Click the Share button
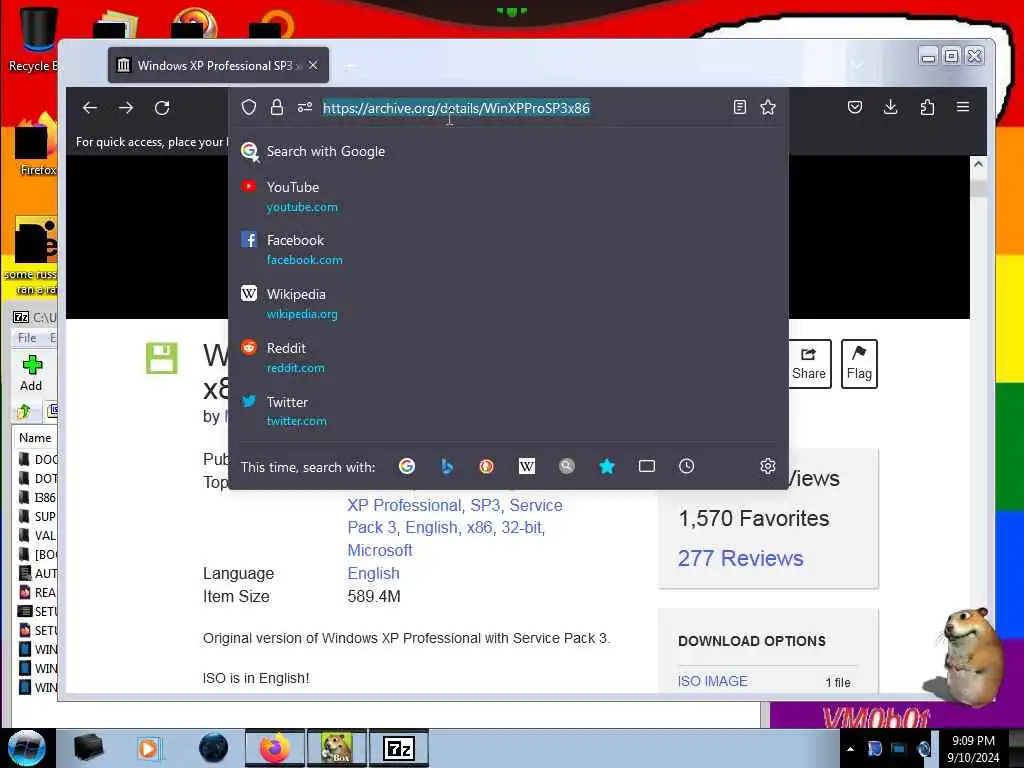 point(808,364)
